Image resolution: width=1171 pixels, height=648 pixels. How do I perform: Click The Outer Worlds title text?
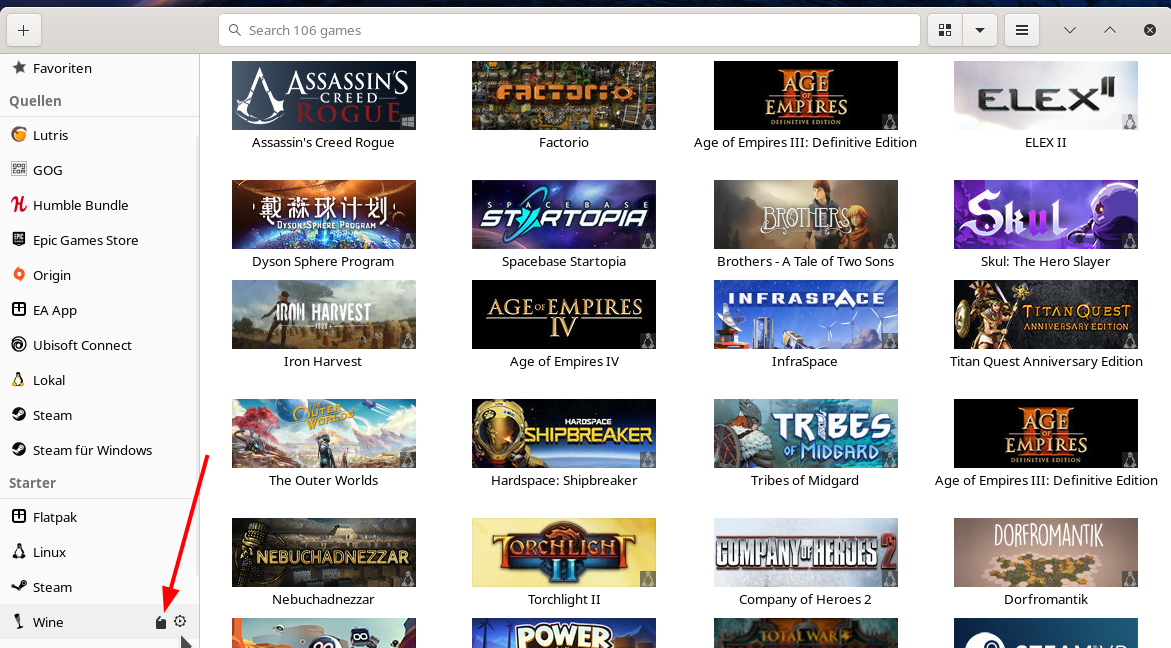323,481
